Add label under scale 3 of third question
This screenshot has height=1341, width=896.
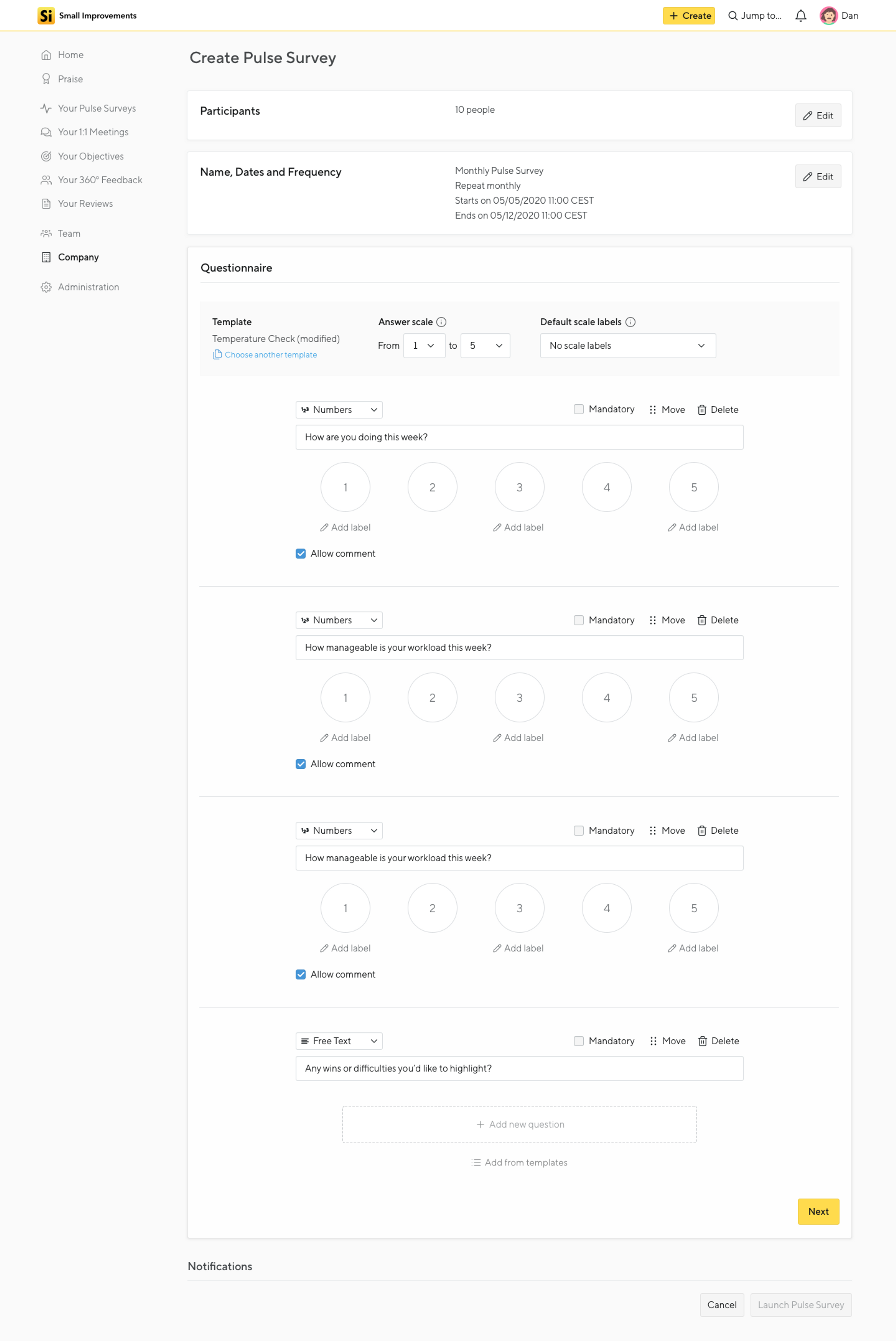pos(518,948)
